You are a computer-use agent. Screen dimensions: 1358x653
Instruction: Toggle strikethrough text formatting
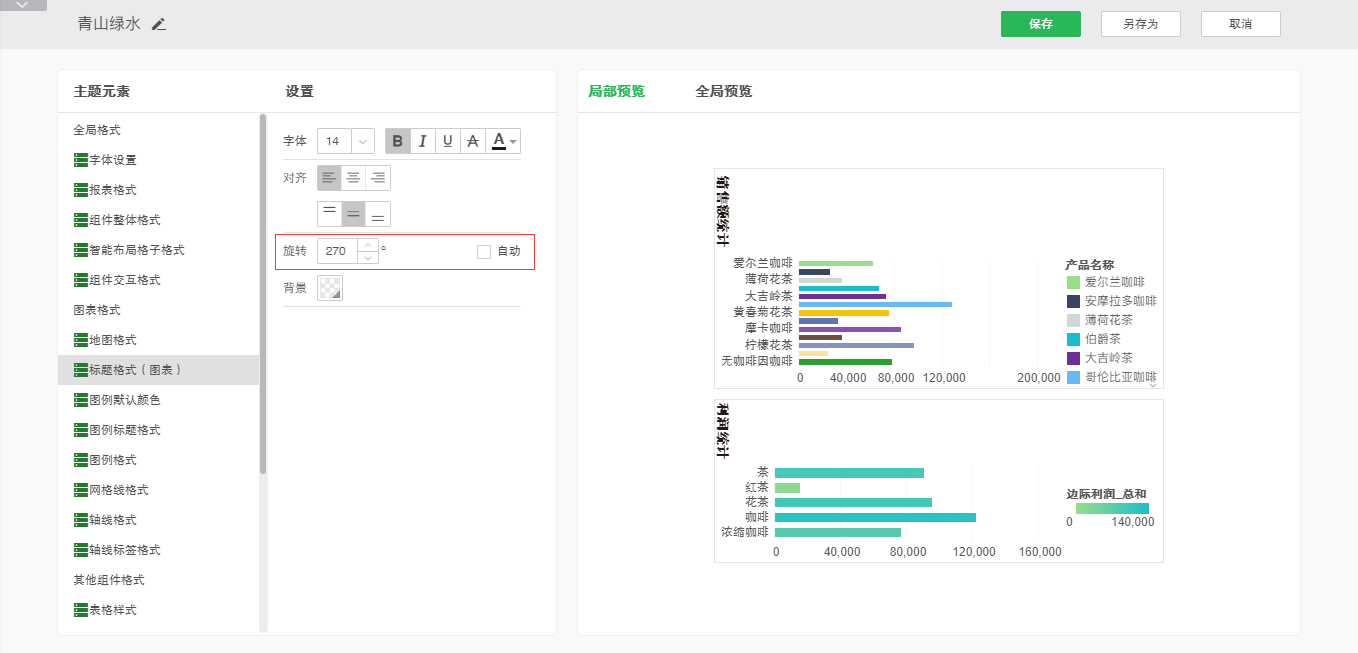coord(472,141)
